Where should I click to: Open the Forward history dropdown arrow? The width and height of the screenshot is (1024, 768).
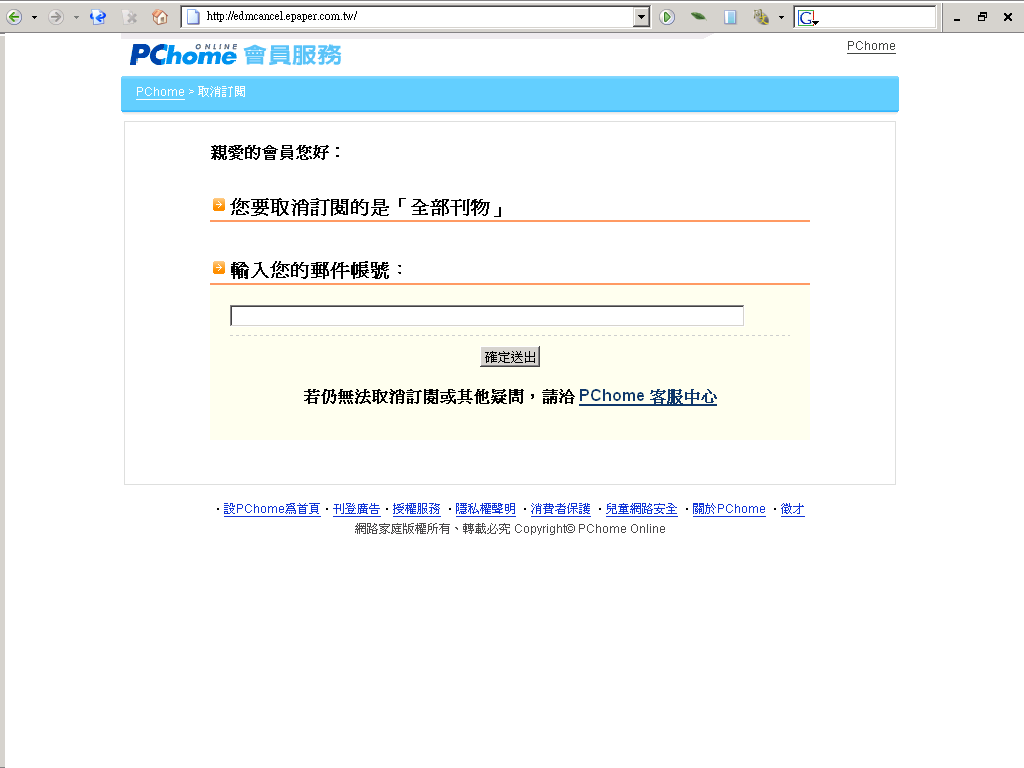tap(76, 18)
